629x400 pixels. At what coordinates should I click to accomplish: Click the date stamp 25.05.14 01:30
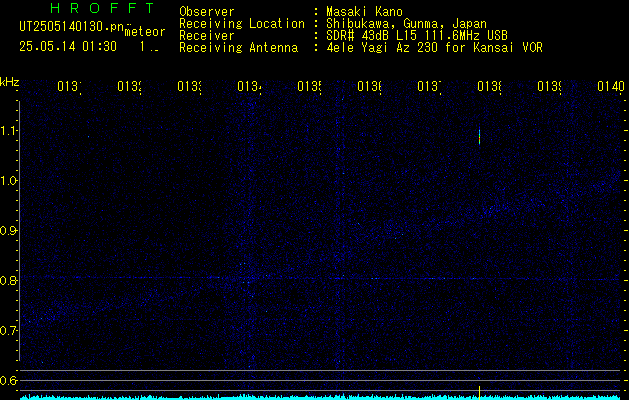pyautogui.click(x=68, y=47)
